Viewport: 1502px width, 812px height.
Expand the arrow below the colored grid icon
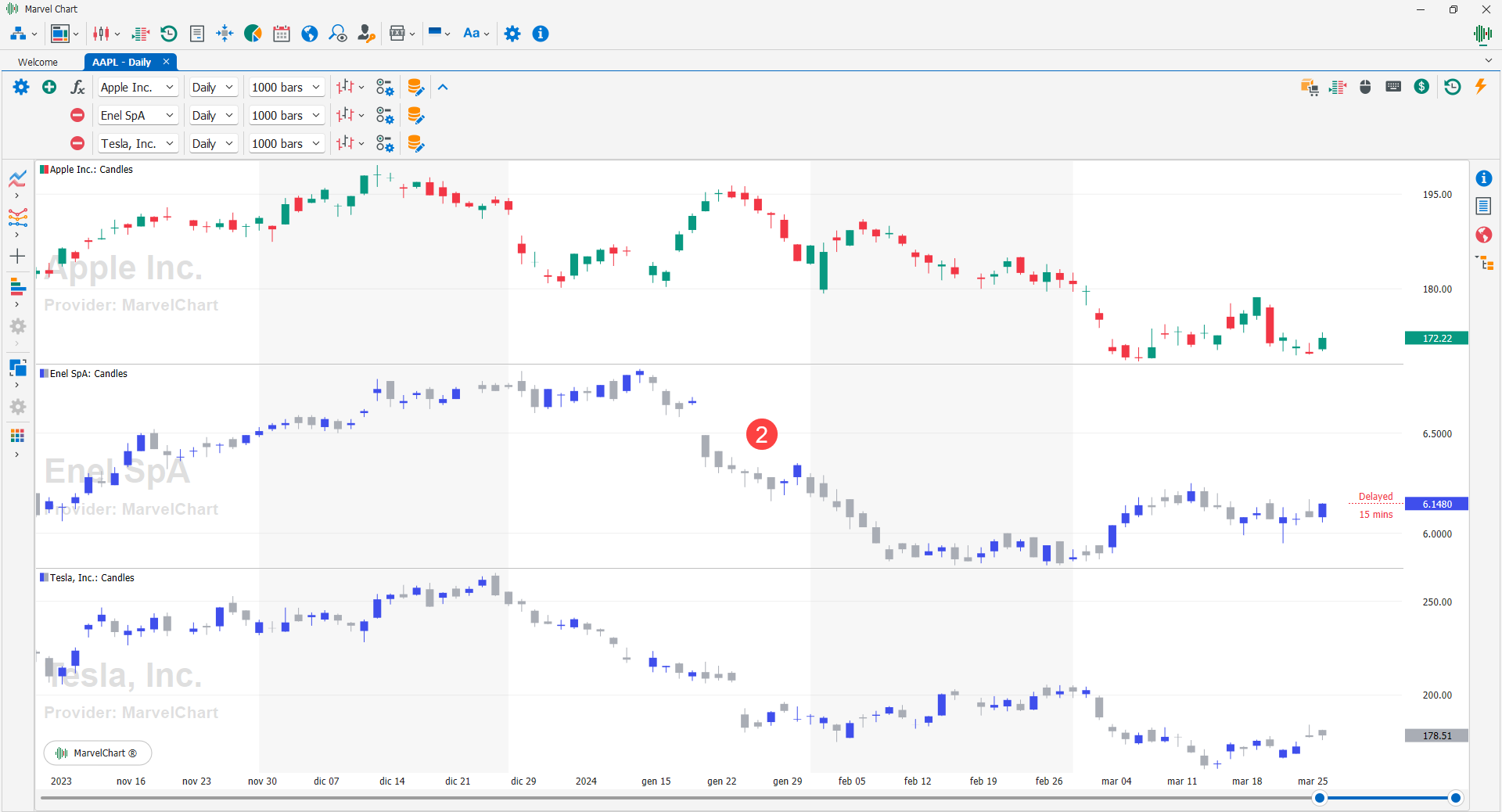click(x=17, y=455)
